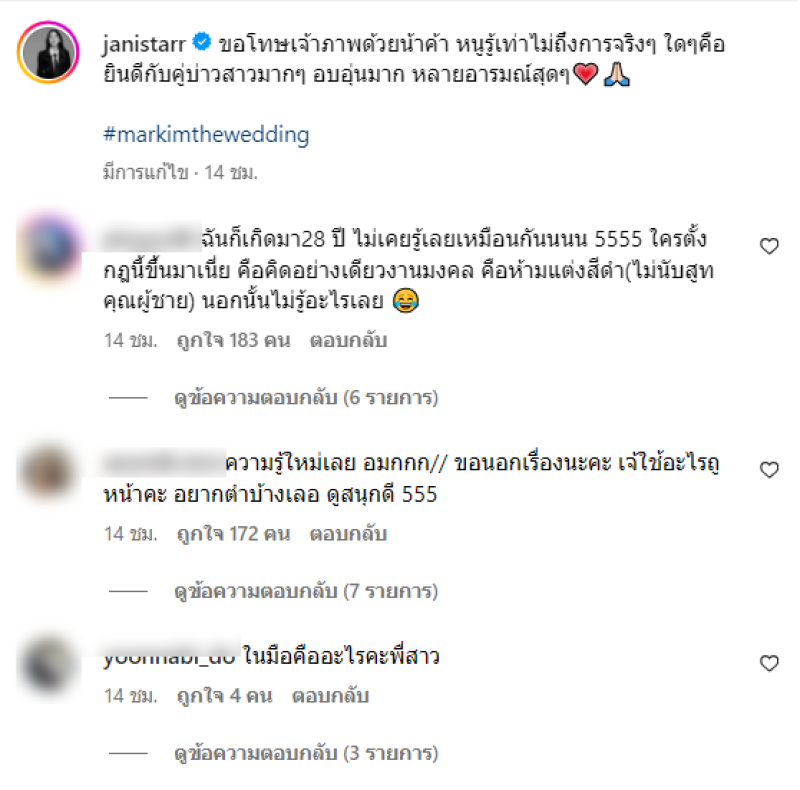Open janistarr's profile picture story ring
This screenshot has width=800, height=790.
pos(48,52)
